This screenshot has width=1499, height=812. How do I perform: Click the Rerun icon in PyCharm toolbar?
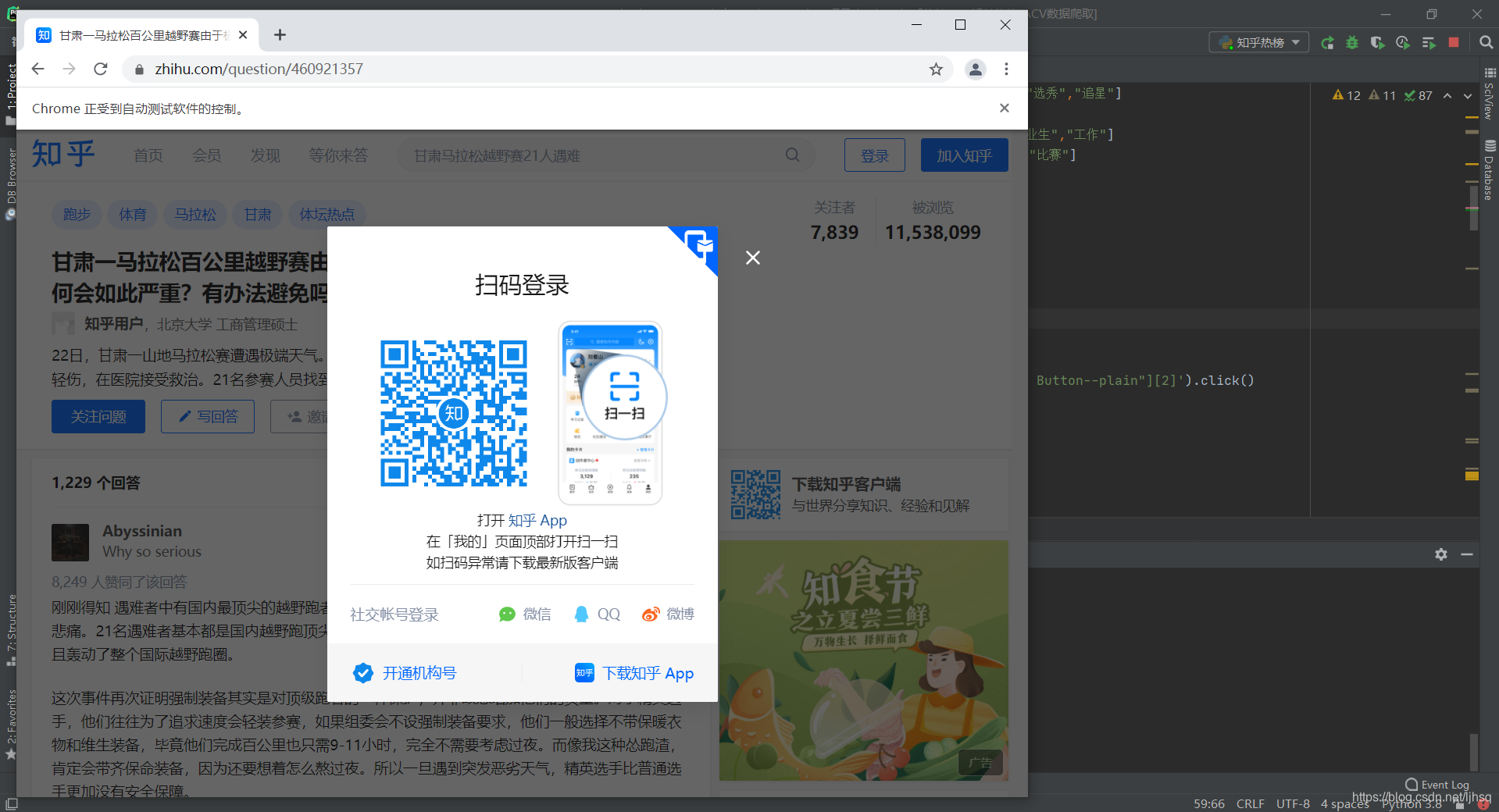1326,42
